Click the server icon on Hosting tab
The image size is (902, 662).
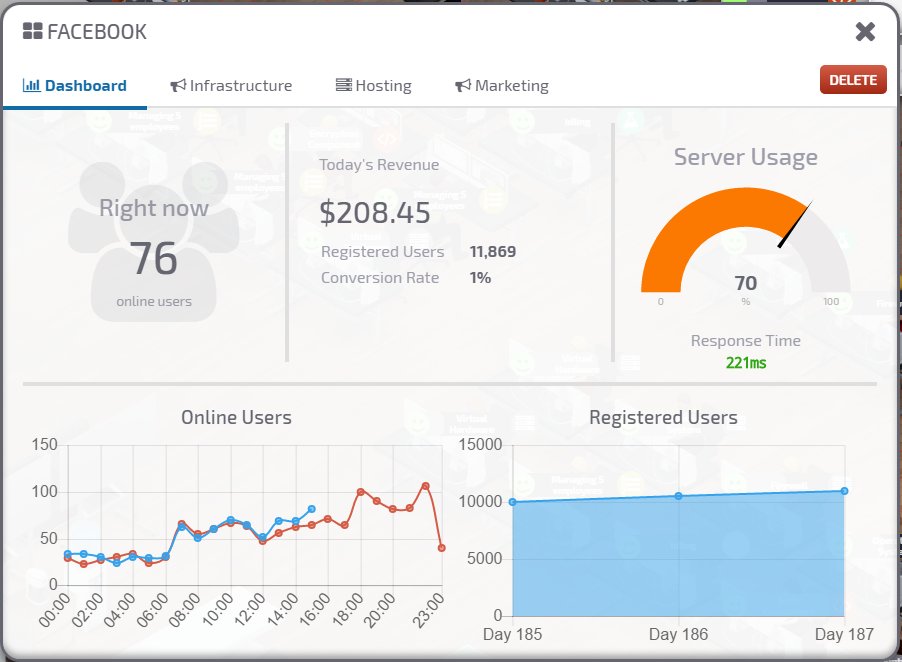pos(343,85)
